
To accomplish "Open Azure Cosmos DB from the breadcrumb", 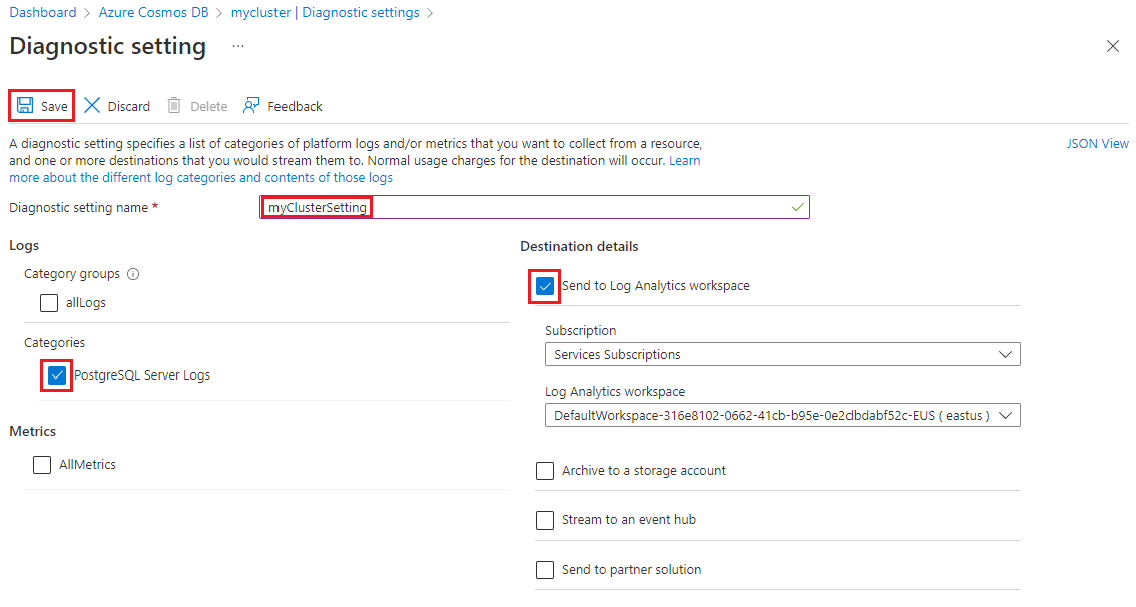I will [x=153, y=12].
